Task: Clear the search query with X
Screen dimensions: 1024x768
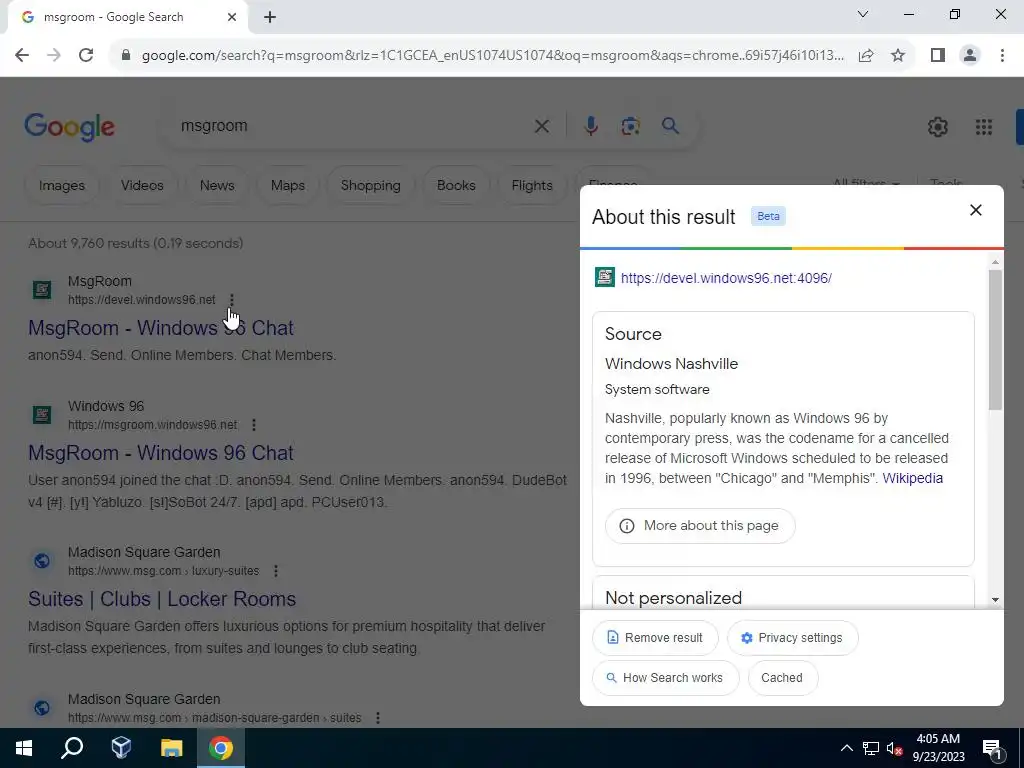Action: point(541,126)
